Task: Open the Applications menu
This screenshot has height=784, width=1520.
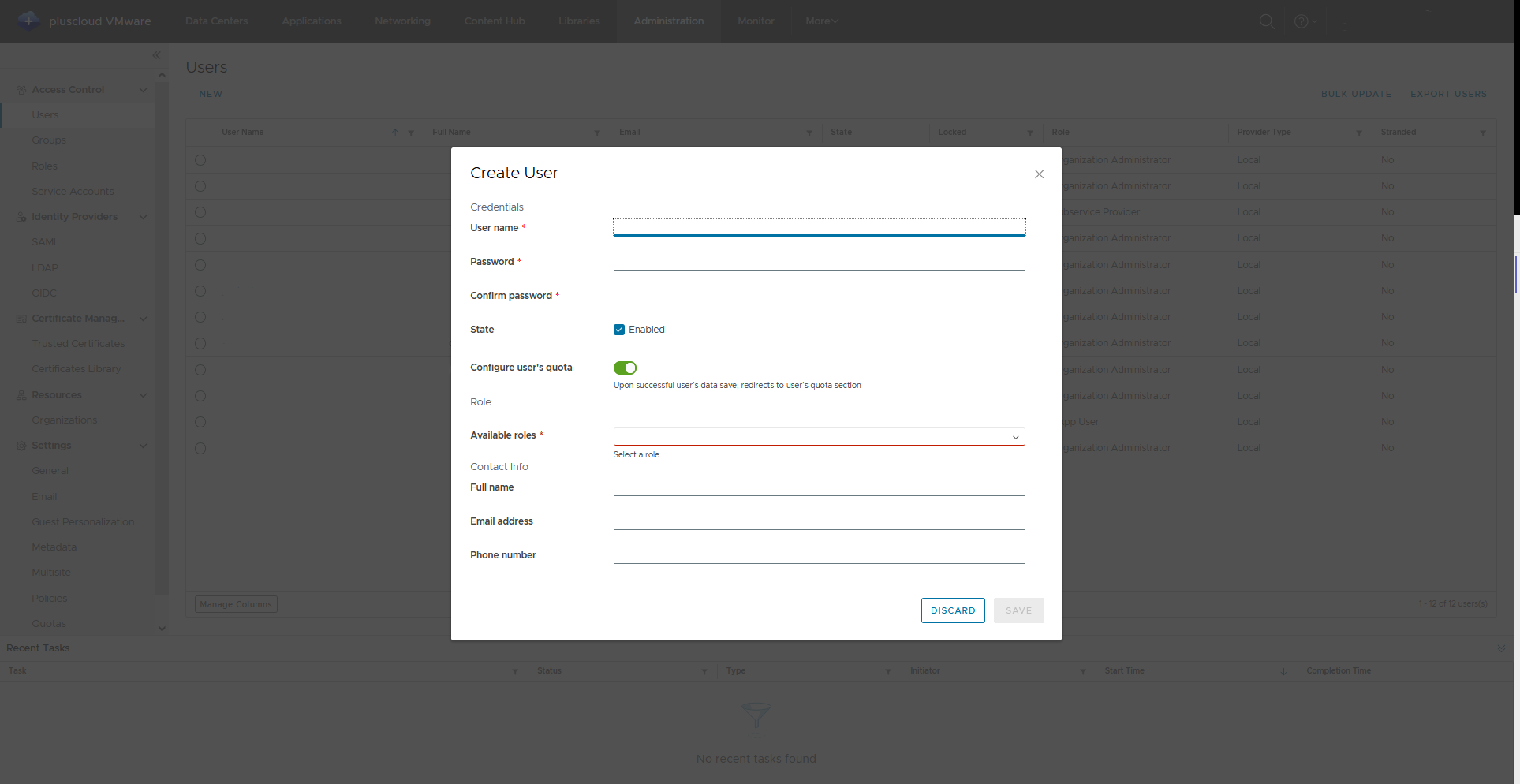Action: click(312, 21)
